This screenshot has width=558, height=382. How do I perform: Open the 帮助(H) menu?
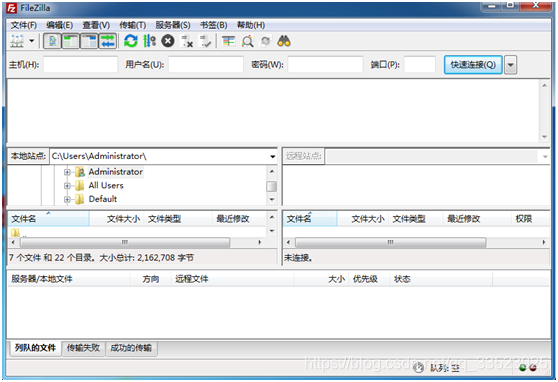[251, 25]
